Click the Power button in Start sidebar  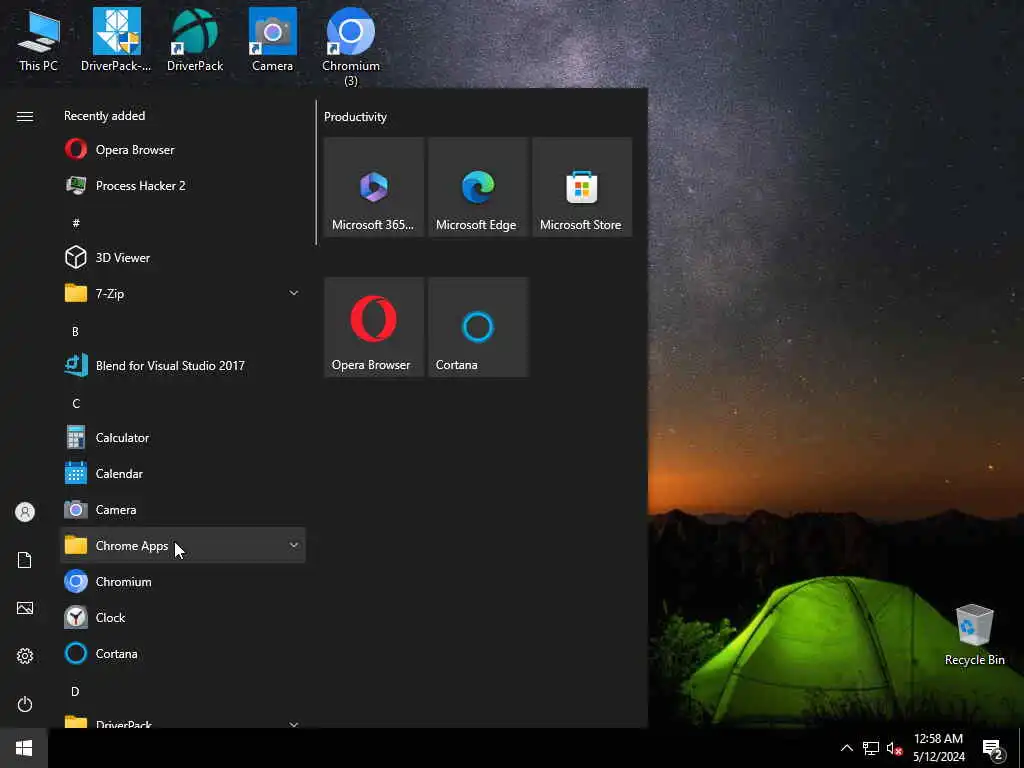coord(25,704)
